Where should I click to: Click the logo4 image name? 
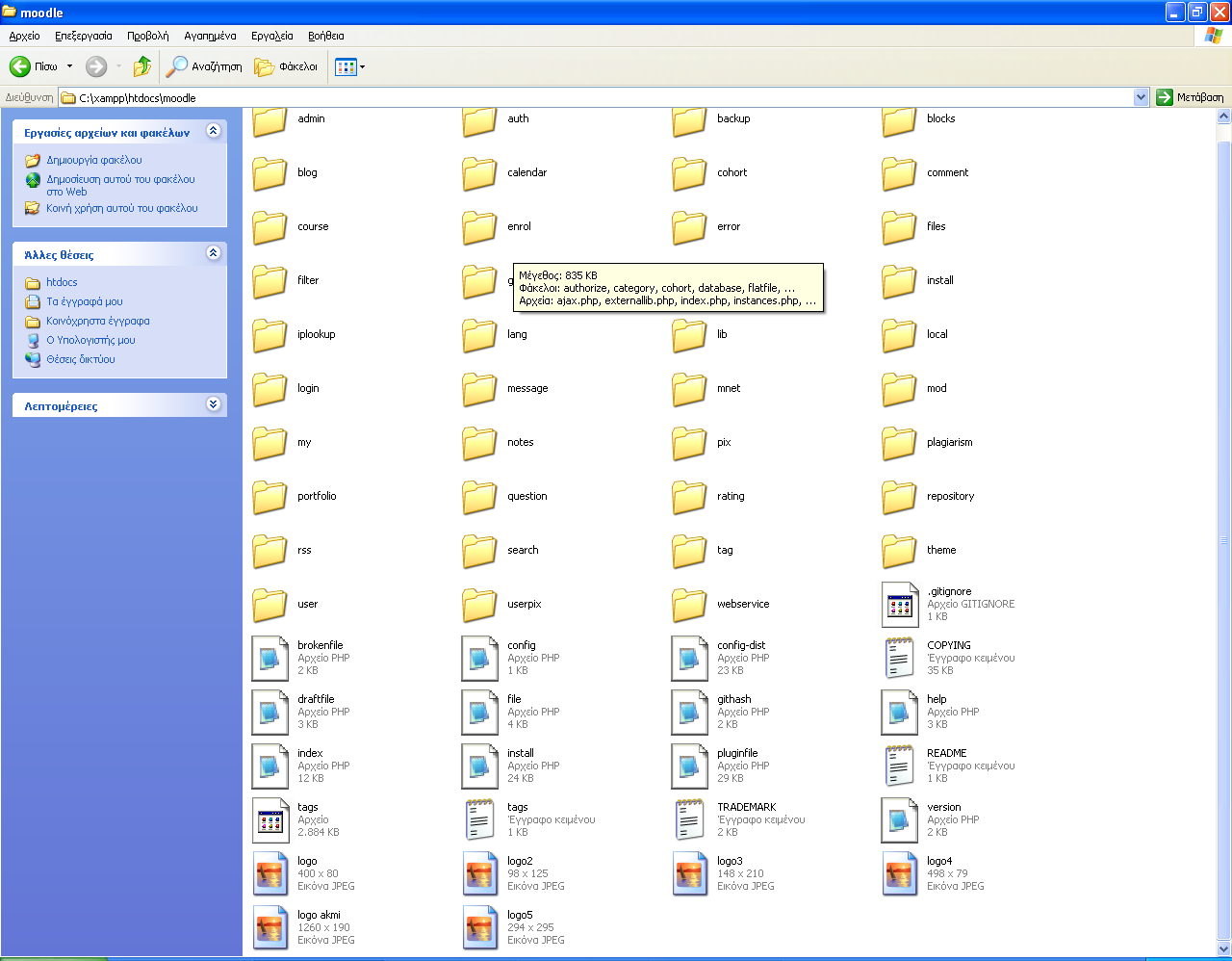point(939,862)
